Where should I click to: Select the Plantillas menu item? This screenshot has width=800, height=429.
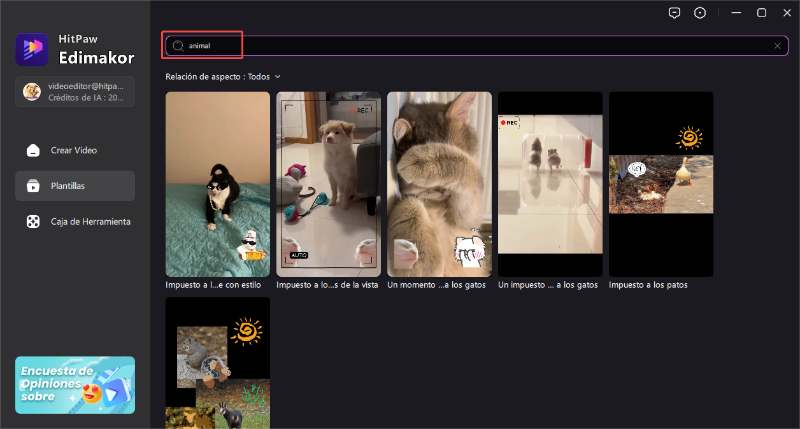75,185
